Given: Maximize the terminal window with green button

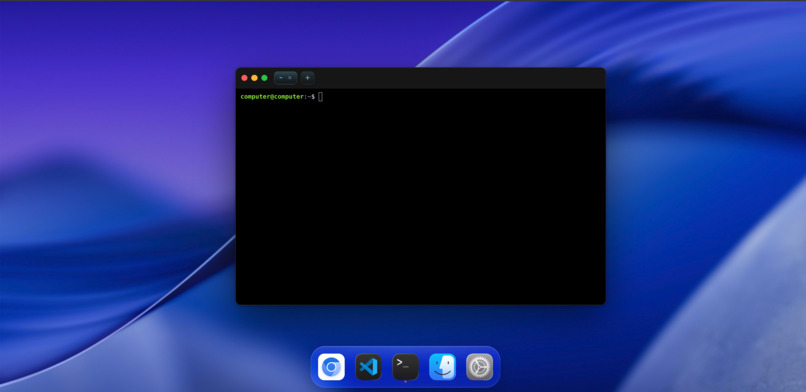Looking at the screenshot, I should click(x=264, y=78).
